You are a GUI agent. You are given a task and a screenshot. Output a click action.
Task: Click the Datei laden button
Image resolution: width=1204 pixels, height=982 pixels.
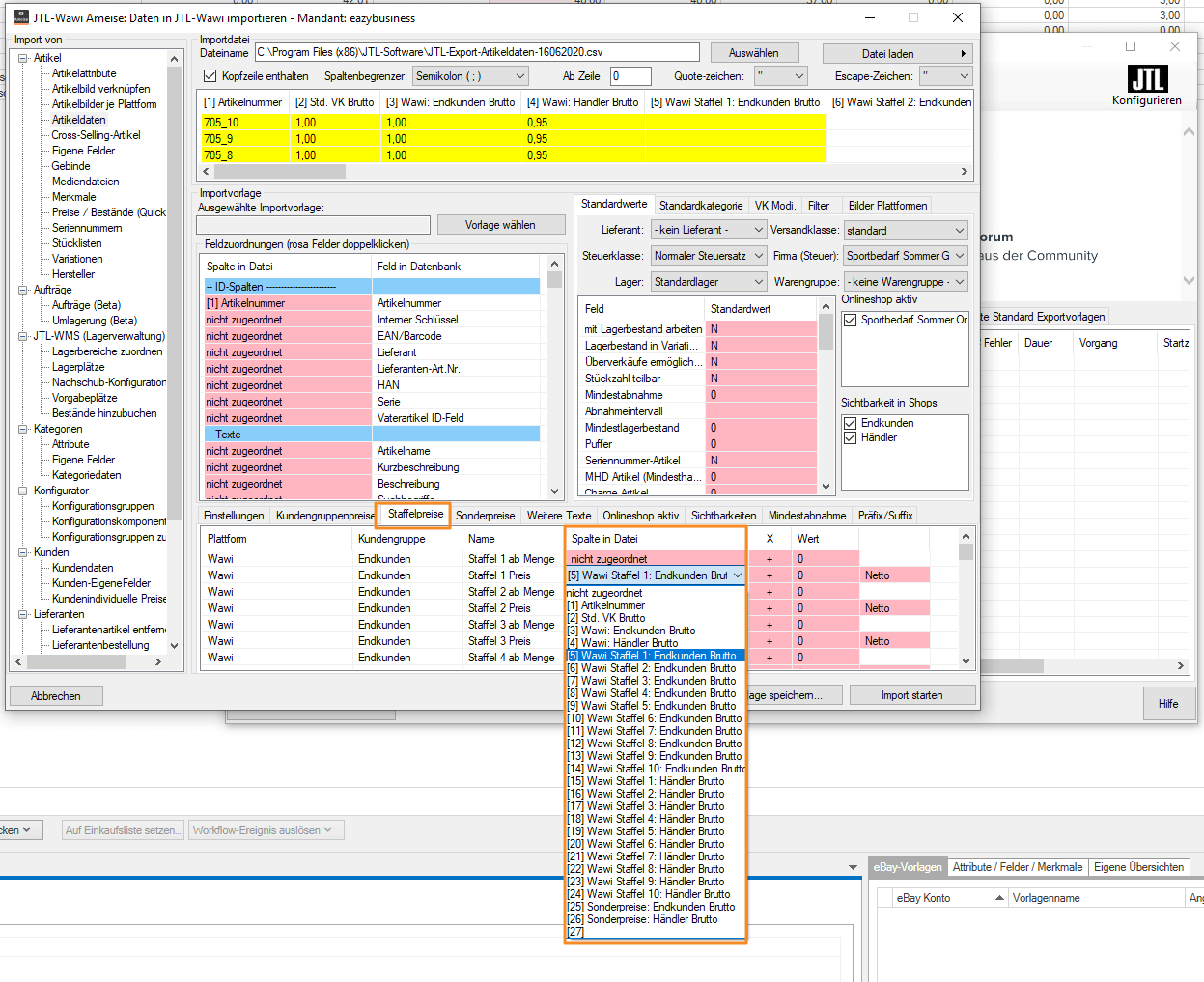pos(897,54)
